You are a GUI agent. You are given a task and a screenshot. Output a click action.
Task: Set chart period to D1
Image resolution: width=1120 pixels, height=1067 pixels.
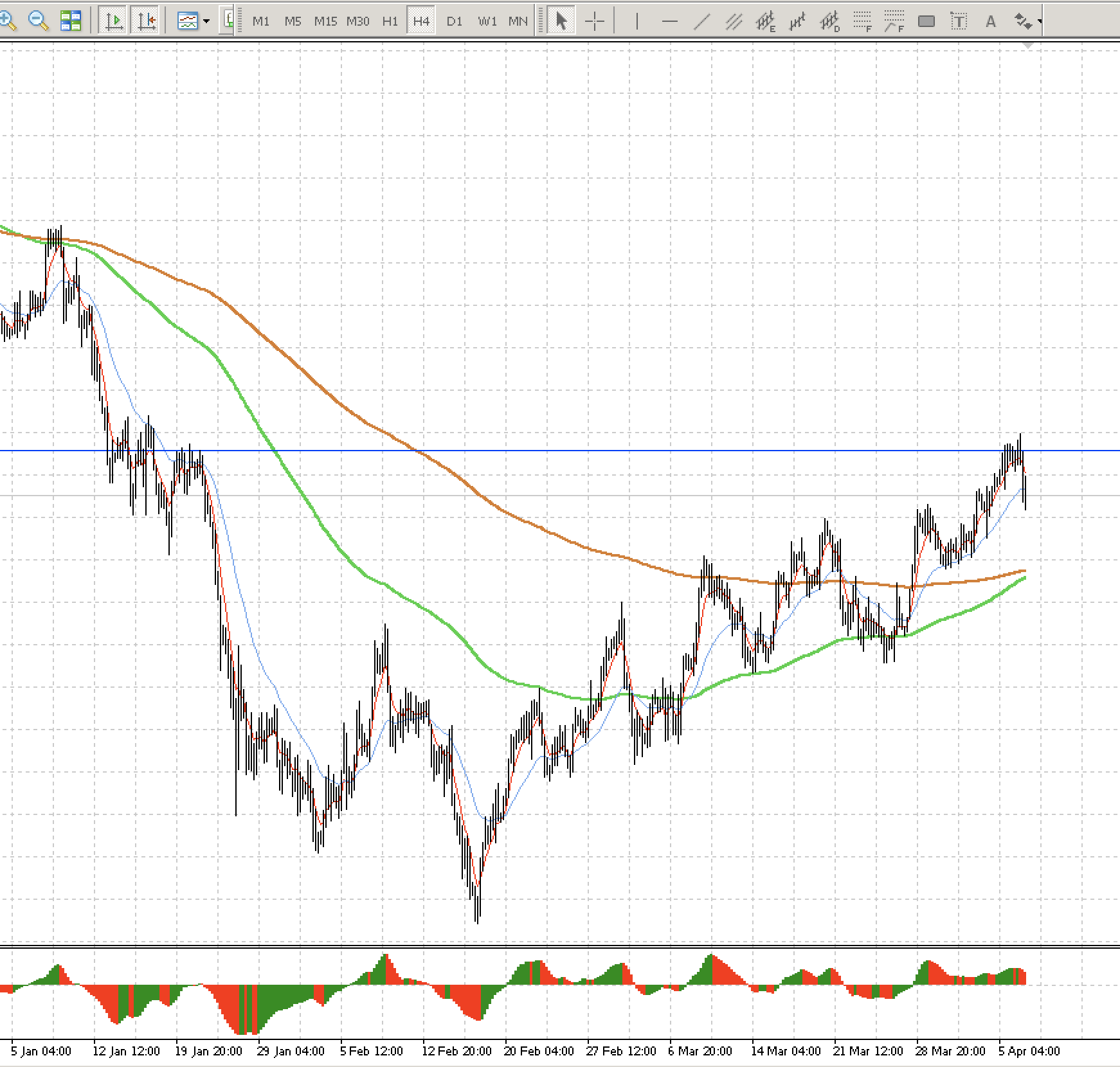tap(454, 21)
